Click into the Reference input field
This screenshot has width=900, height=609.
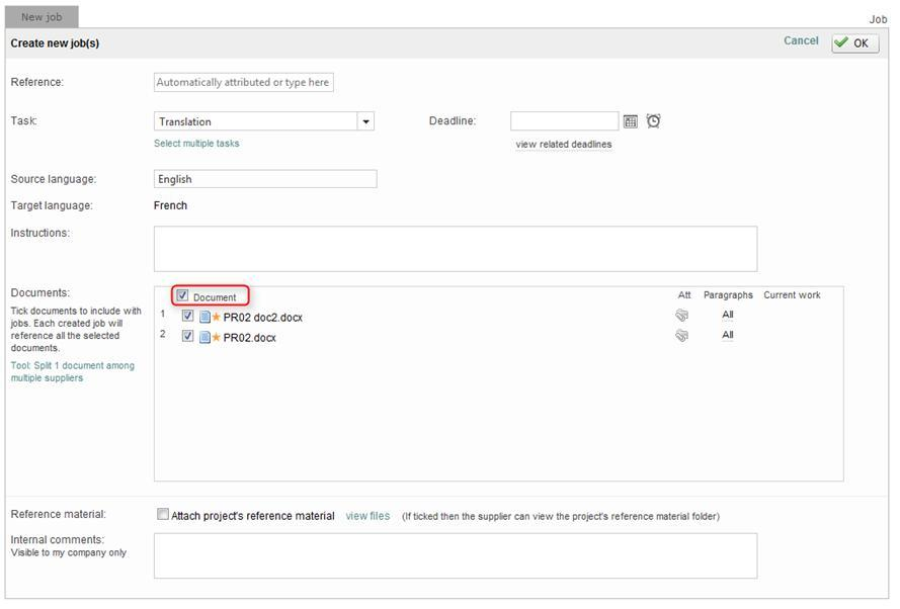click(x=243, y=83)
